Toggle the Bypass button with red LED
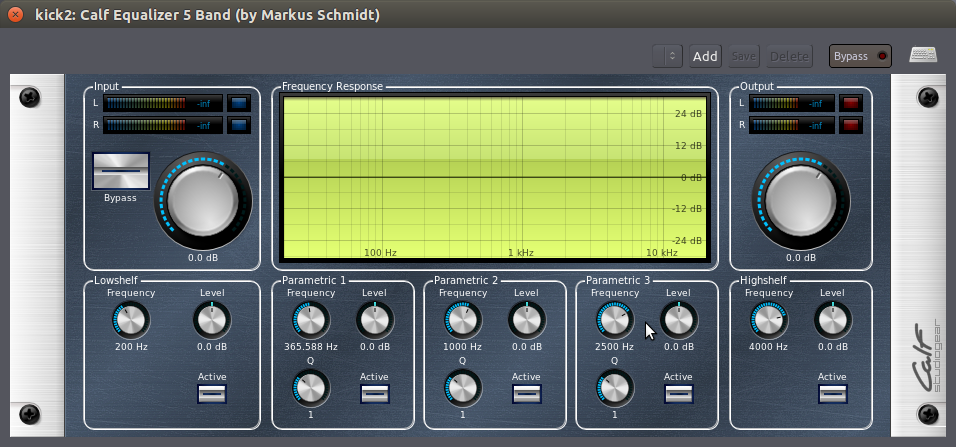This screenshot has height=447, width=956. pos(860,56)
